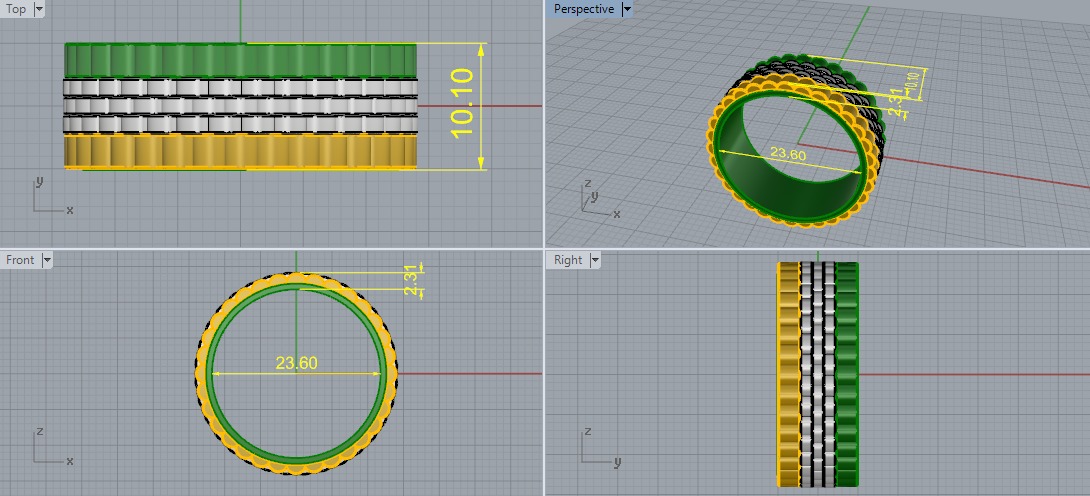This screenshot has width=1090, height=496.
Task: Activate the Front viewport title
Action: tap(20, 260)
